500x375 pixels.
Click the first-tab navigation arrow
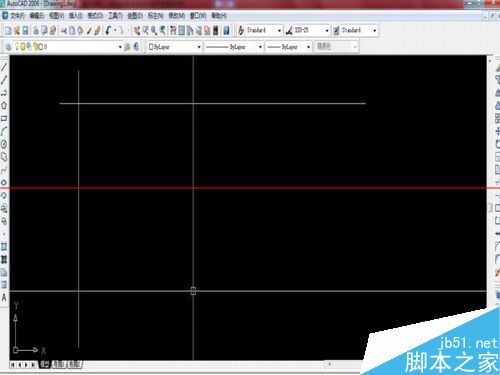13,365
